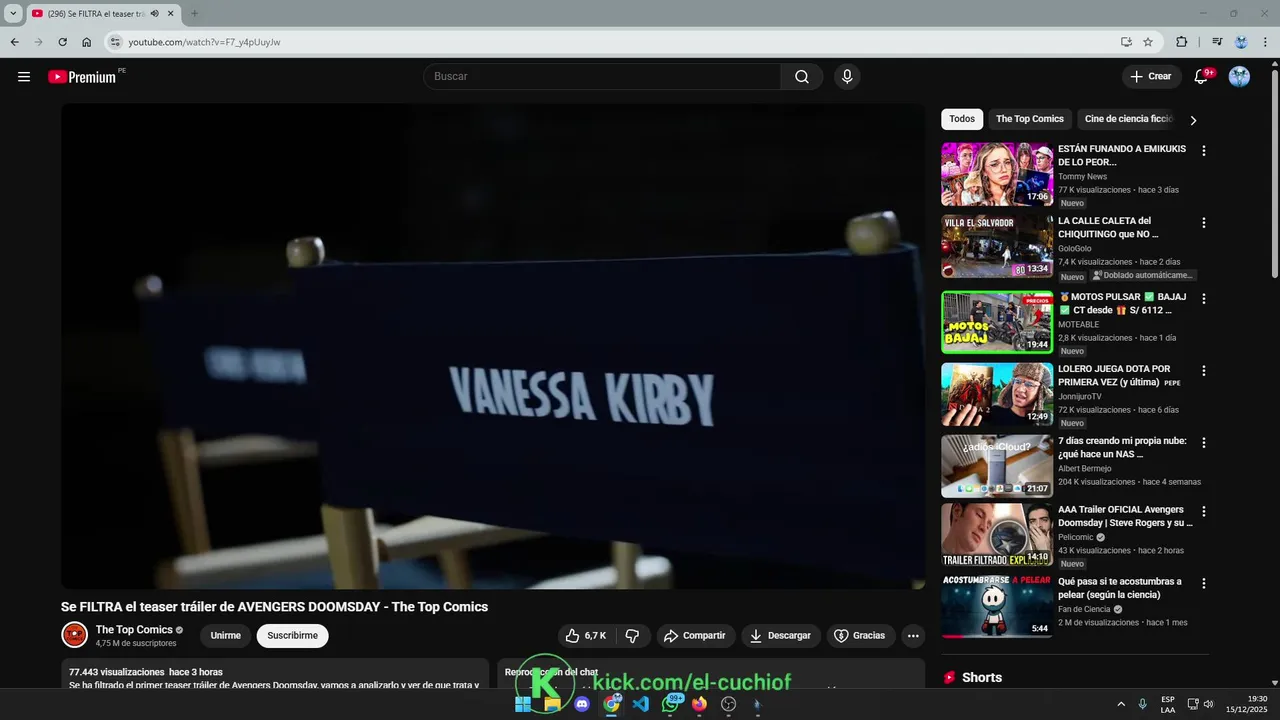Image resolution: width=1280 pixels, height=720 pixels.
Task: Open Windows Start menu
Action: 523,704
